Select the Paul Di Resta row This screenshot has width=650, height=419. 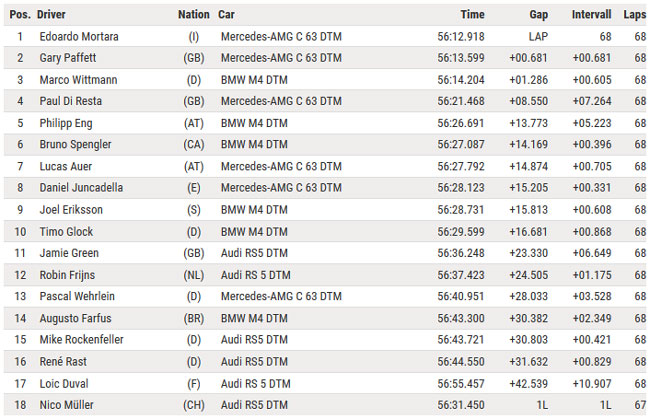pyautogui.click(x=325, y=101)
